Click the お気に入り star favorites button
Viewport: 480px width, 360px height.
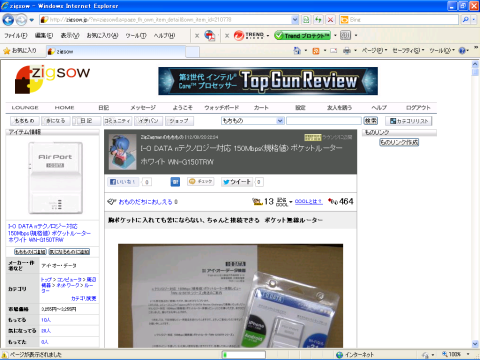click(20, 51)
